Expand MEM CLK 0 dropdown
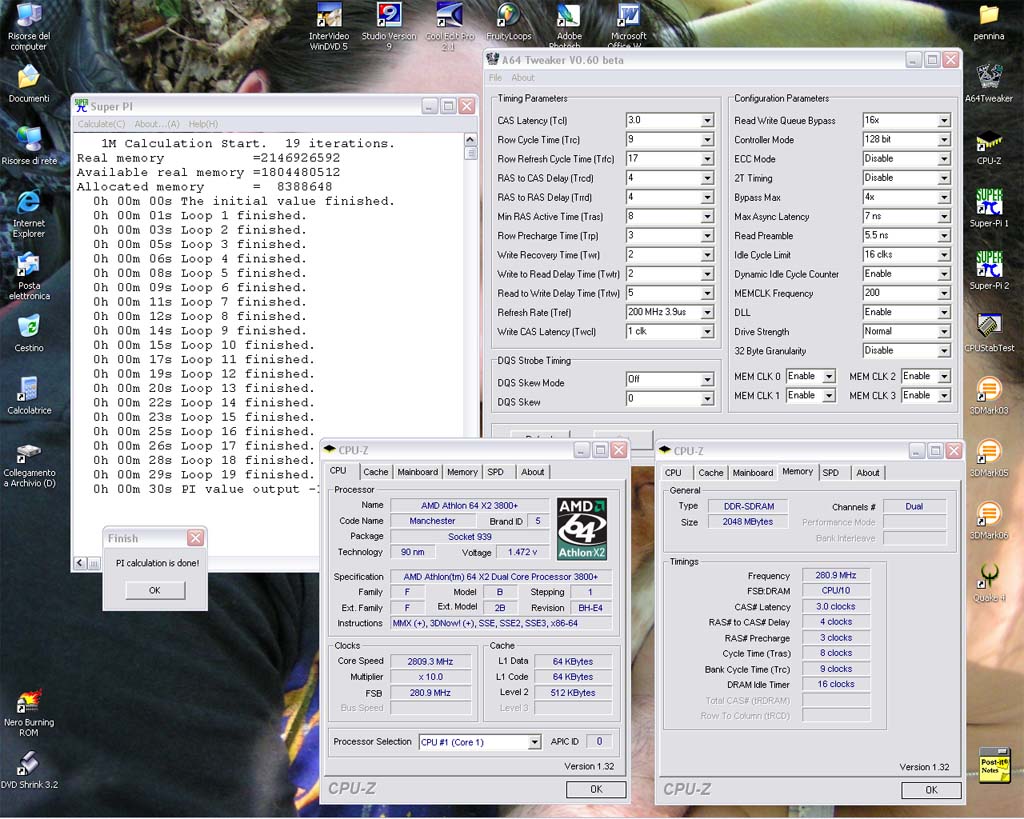 click(828, 376)
